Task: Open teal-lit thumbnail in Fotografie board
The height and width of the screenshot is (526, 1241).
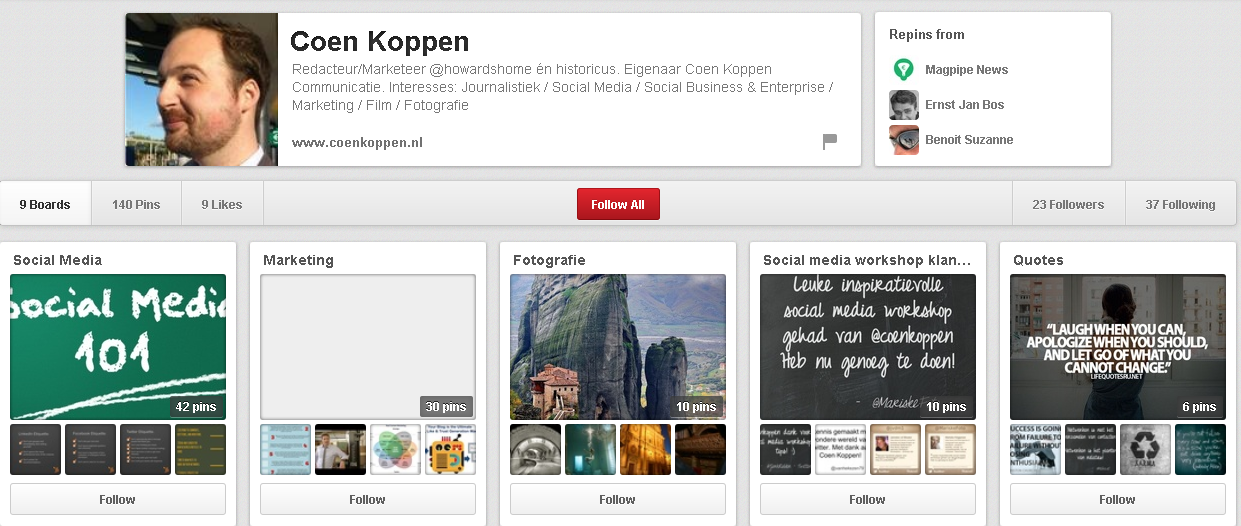Action: coord(590,449)
